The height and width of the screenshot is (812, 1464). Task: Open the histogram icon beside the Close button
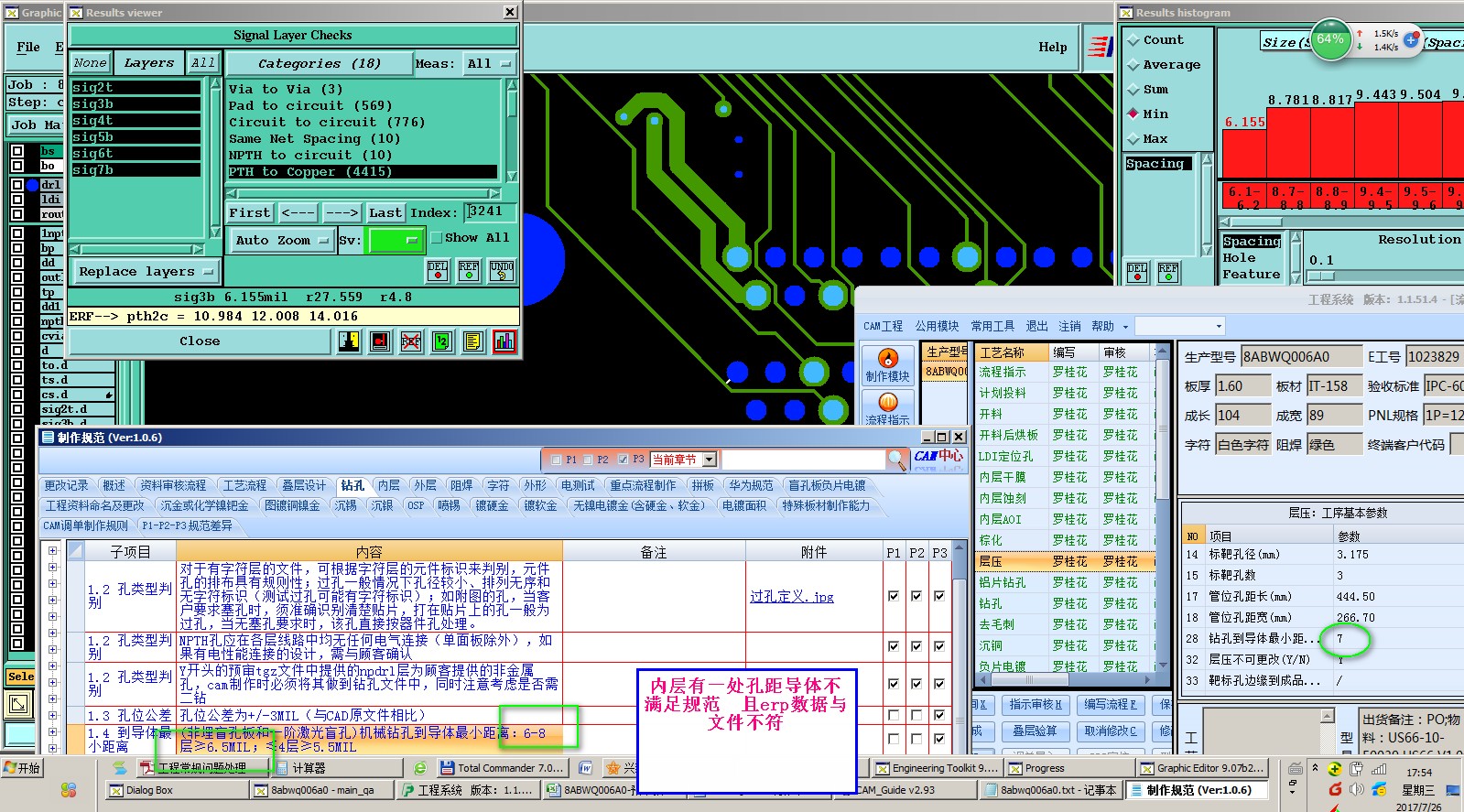pos(504,341)
